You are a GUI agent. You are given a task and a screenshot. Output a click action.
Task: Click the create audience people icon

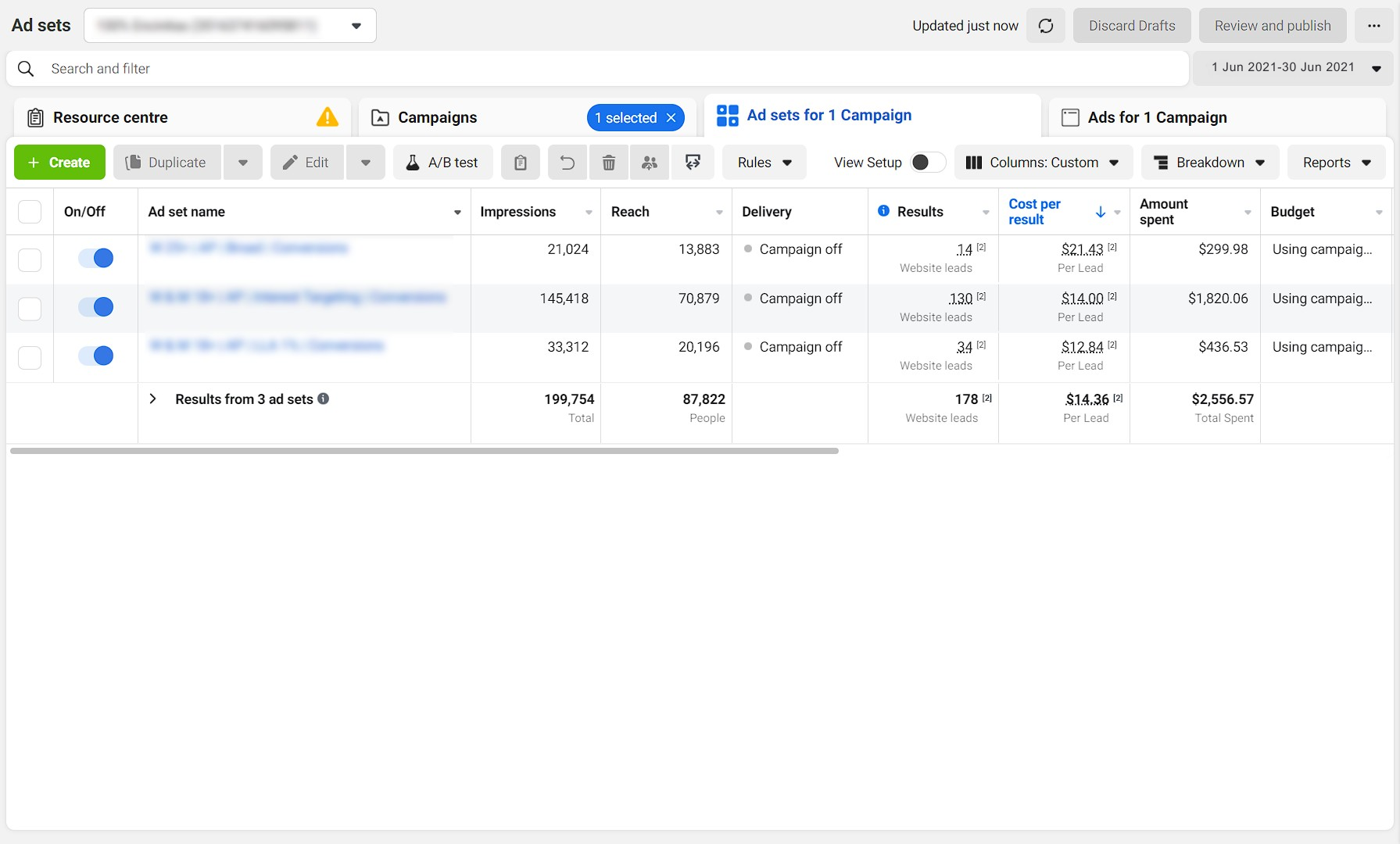coord(650,162)
